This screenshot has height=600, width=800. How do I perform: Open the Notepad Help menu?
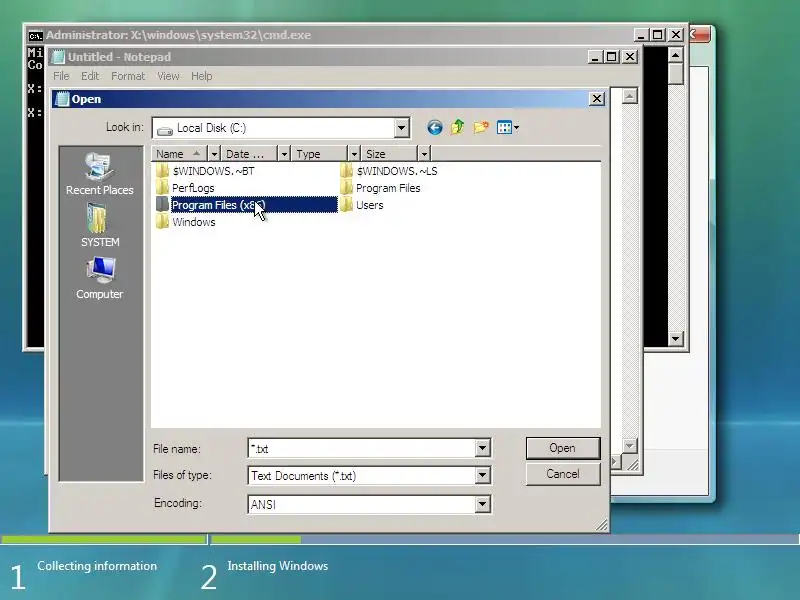202,76
